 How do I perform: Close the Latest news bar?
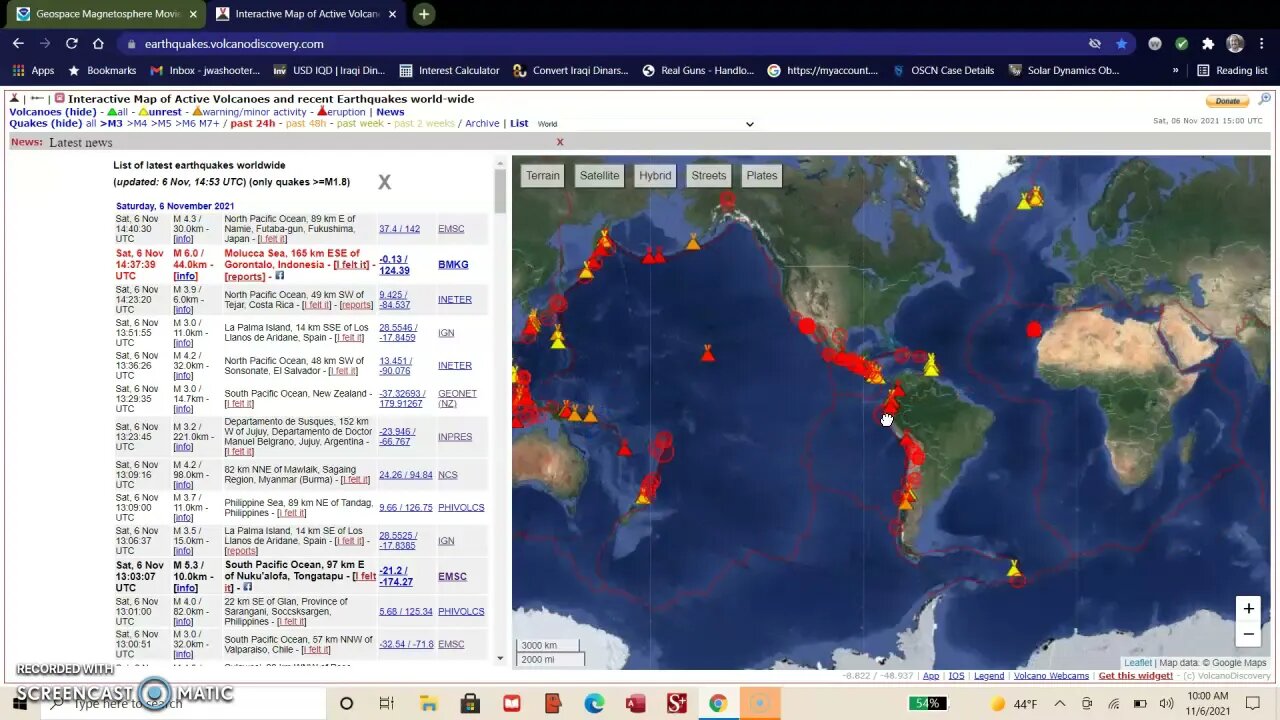[x=560, y=142]
